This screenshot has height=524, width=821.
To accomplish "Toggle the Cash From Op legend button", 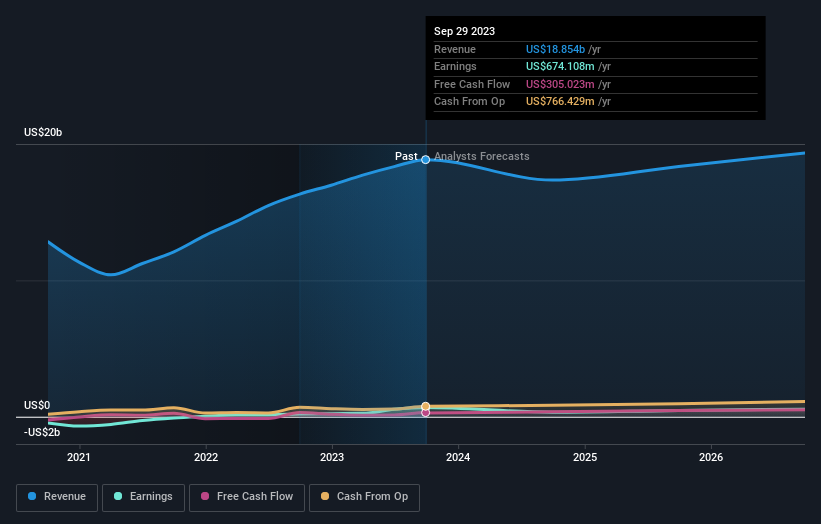I will [364, 497].
